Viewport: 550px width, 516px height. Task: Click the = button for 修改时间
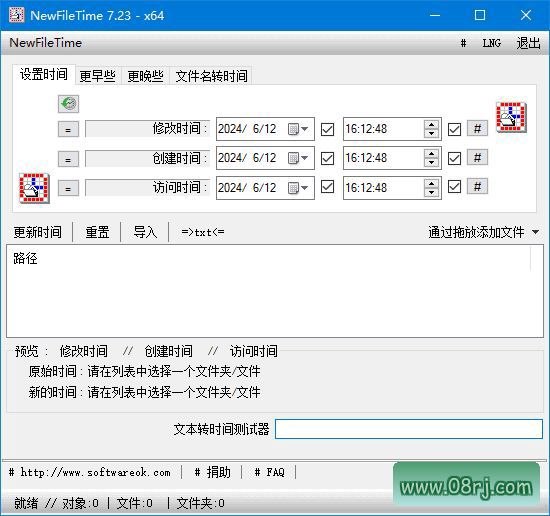click(68, 129)
